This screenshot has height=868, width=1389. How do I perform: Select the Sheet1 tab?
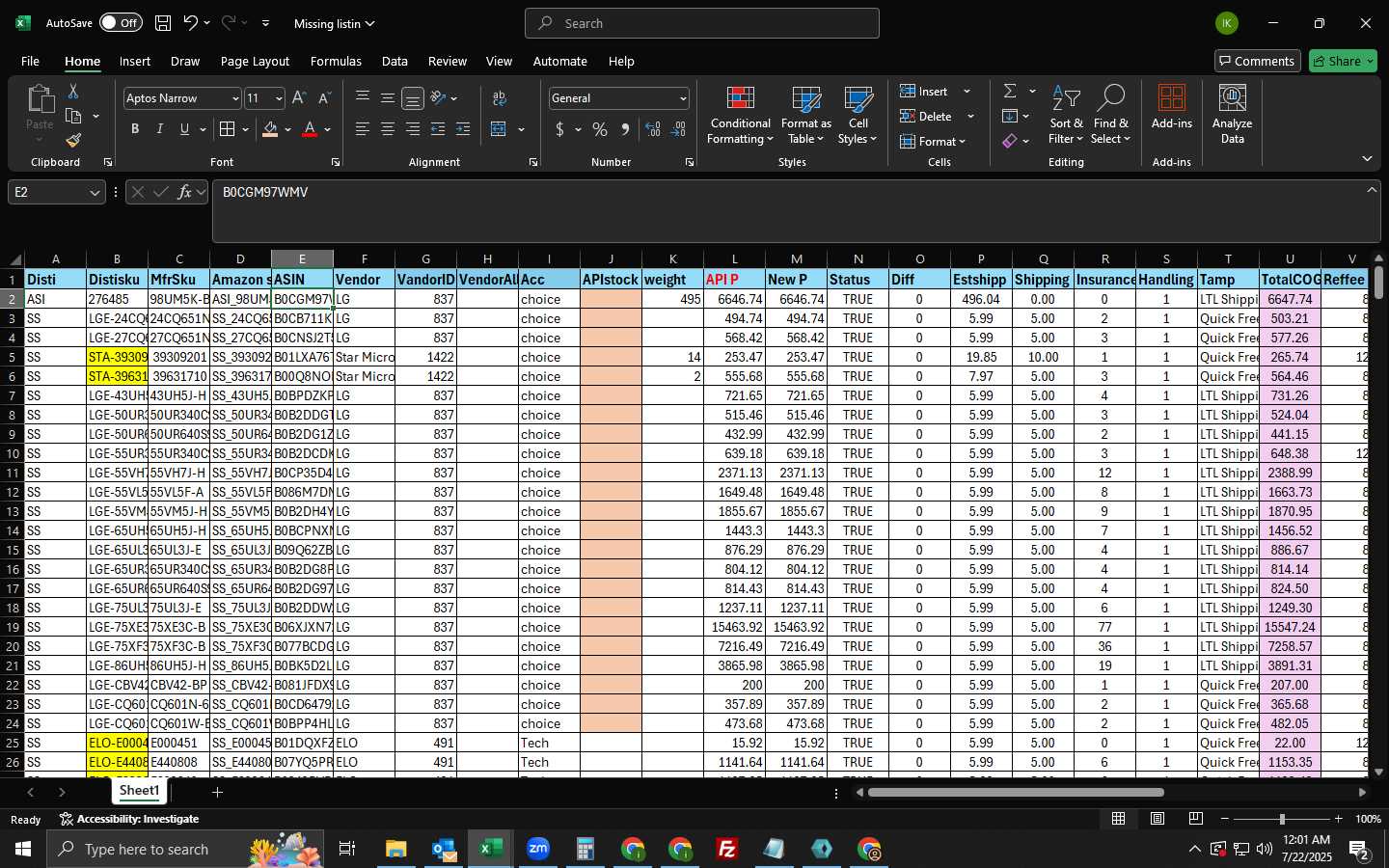(139, 791)
